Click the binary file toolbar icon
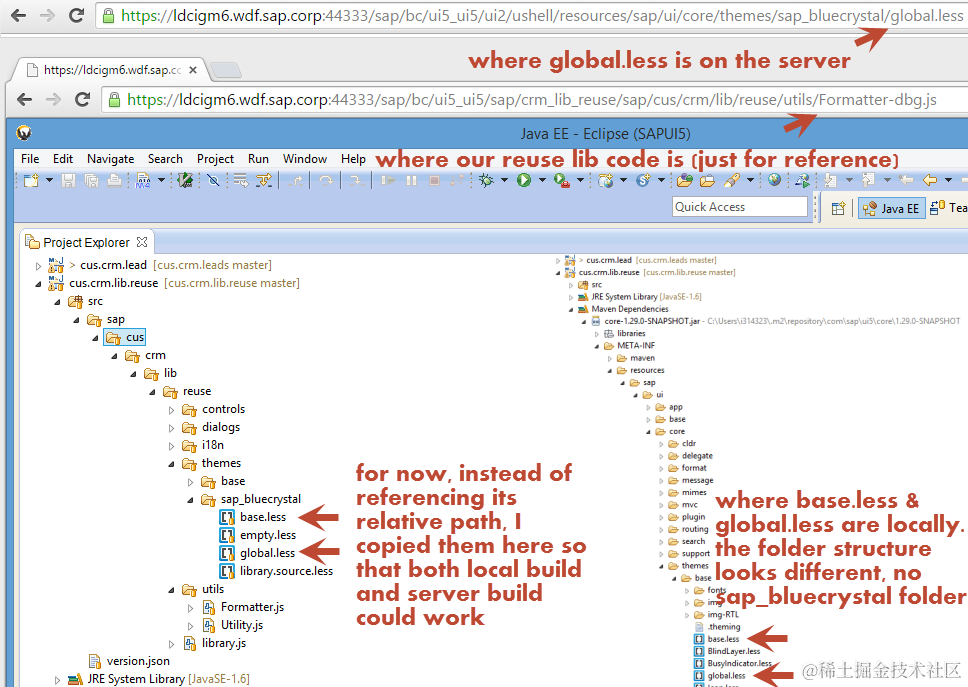The image size is (968, 687). [143, 180]
